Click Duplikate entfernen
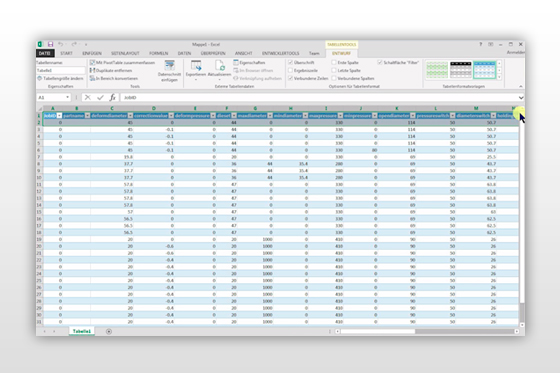This screenshot has width=560, height=373. coord(111,70)
